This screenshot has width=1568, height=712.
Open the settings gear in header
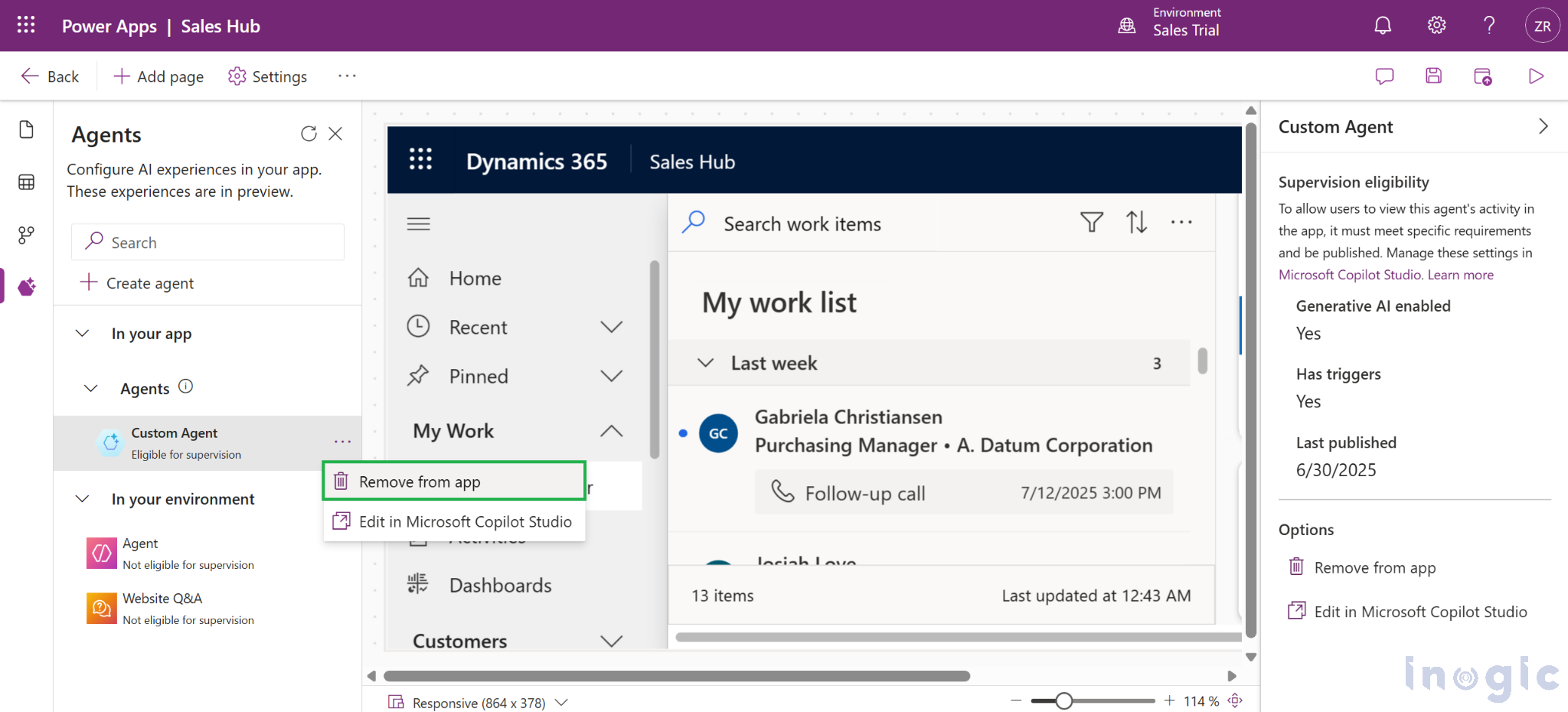1436,25
